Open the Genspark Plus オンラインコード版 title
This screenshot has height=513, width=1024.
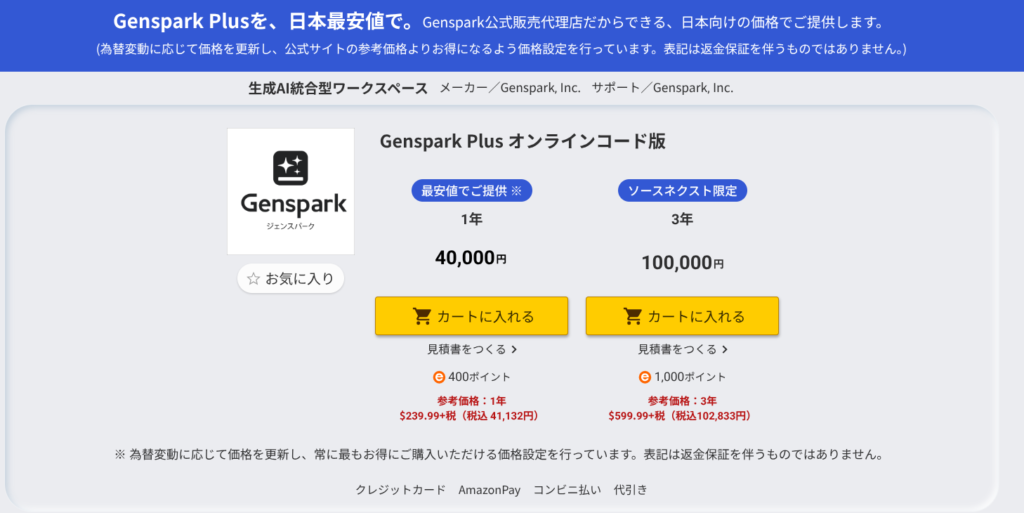point(522,141)
